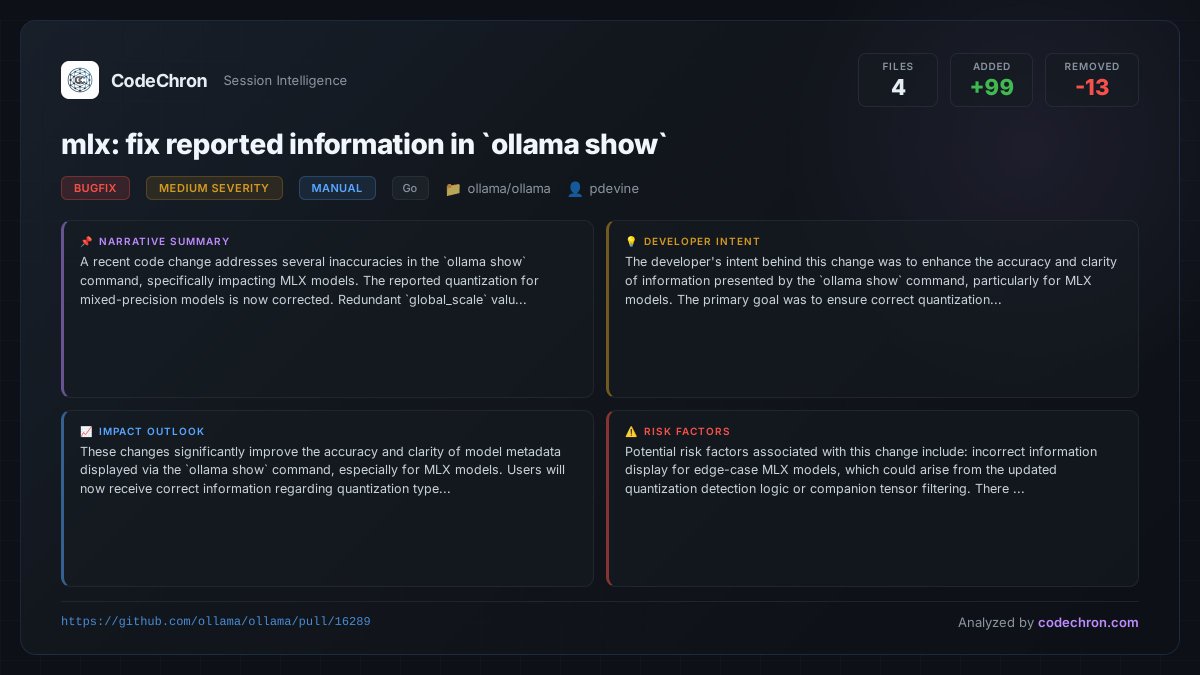Click the Go language badge
This screenshot has width=1200, height=675.
click(410, 188)
